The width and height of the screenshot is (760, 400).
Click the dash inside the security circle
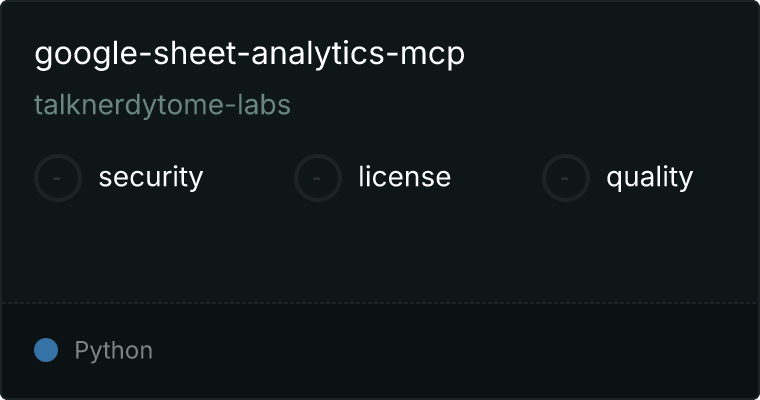point(57,178)
